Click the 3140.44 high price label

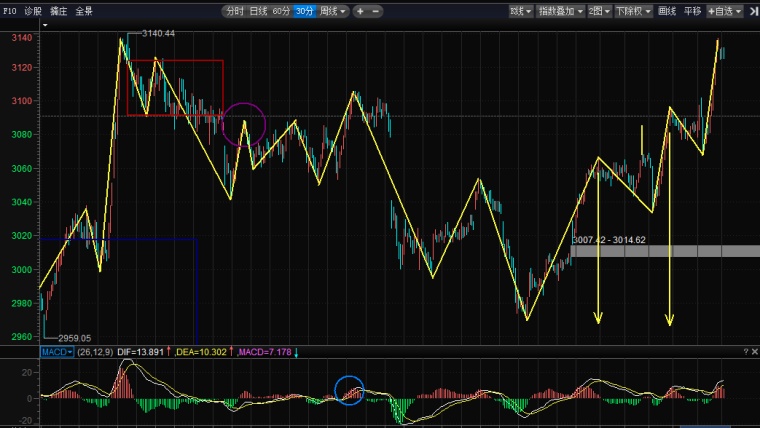point(158,33)
